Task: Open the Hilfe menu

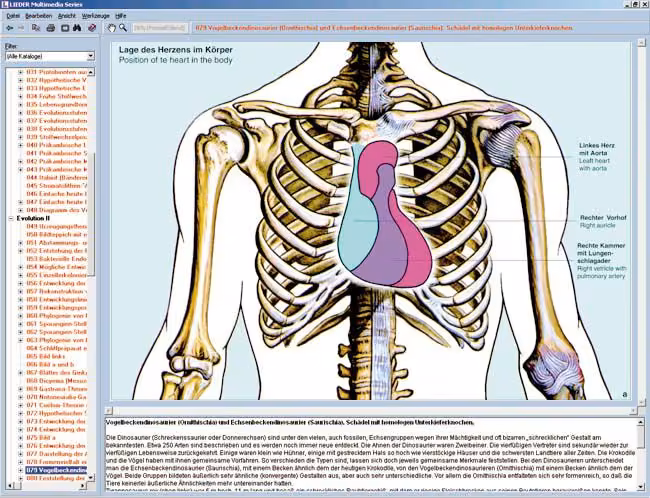Action: pyautogui.click(x=121, y=16)
